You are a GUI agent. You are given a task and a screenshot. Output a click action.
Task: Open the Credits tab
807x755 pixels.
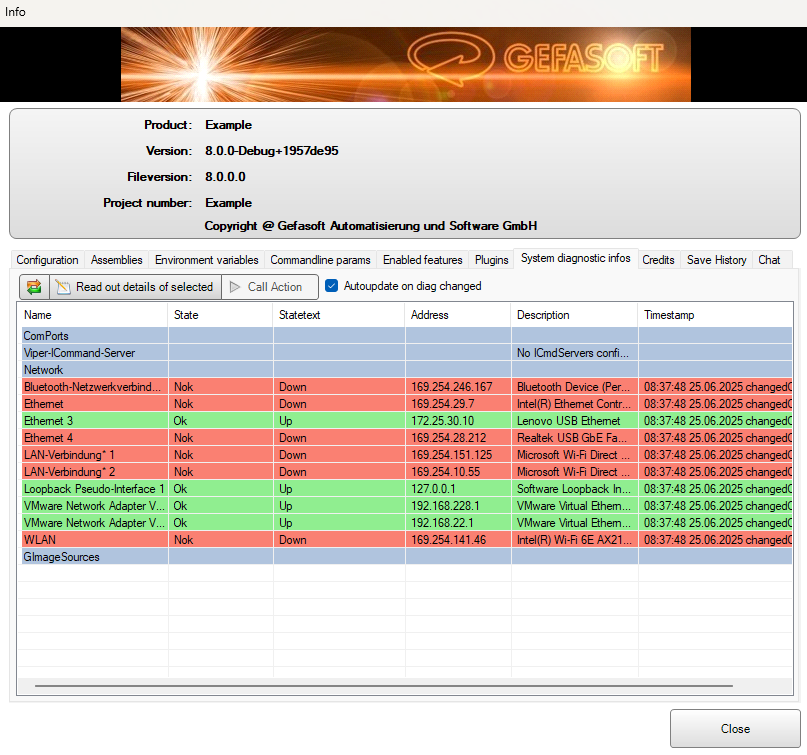[x=658, y=260]
